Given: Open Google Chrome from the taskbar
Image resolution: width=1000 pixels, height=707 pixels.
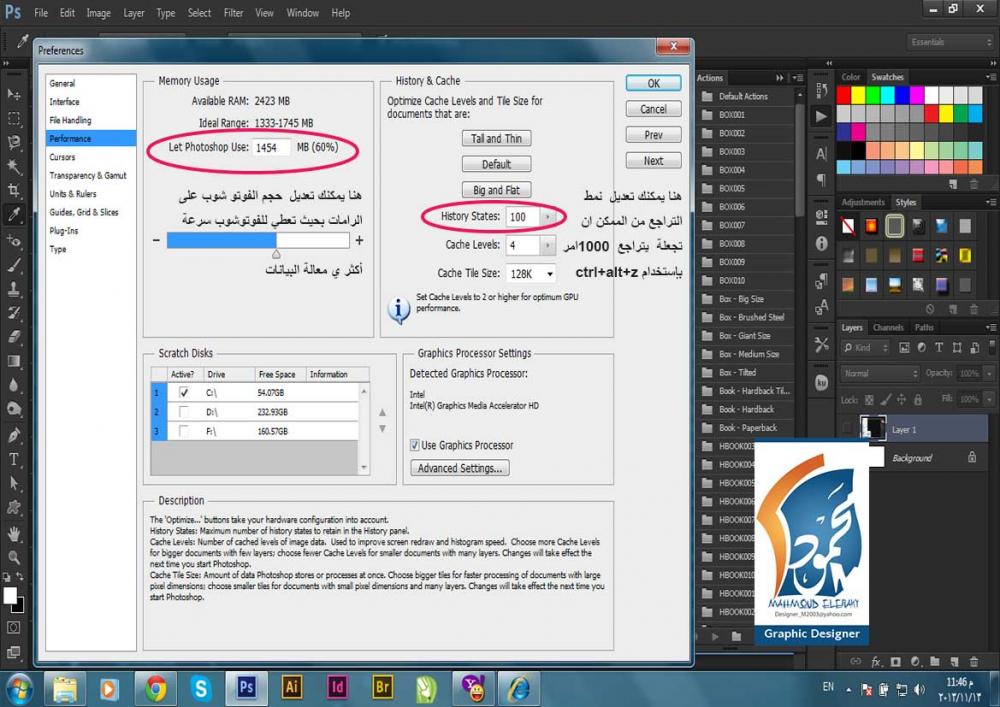Looking at the screenshot, I should point(156,688).
